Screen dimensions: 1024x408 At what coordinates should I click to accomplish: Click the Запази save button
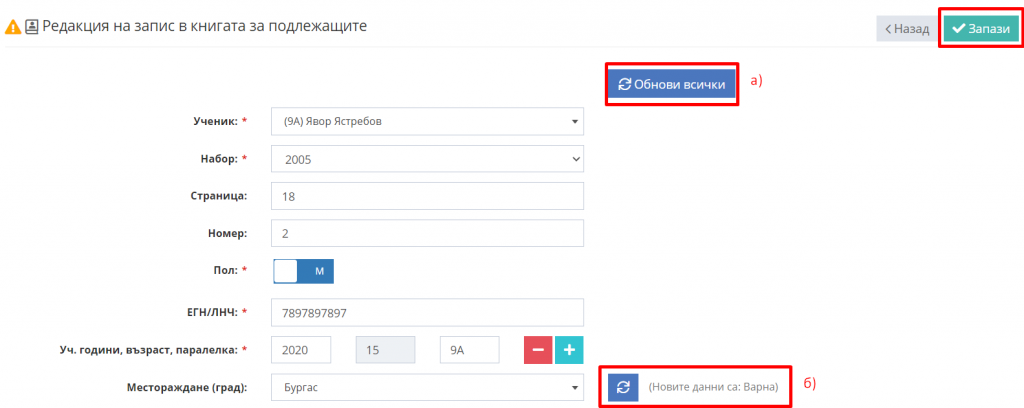tap(981, 29)
